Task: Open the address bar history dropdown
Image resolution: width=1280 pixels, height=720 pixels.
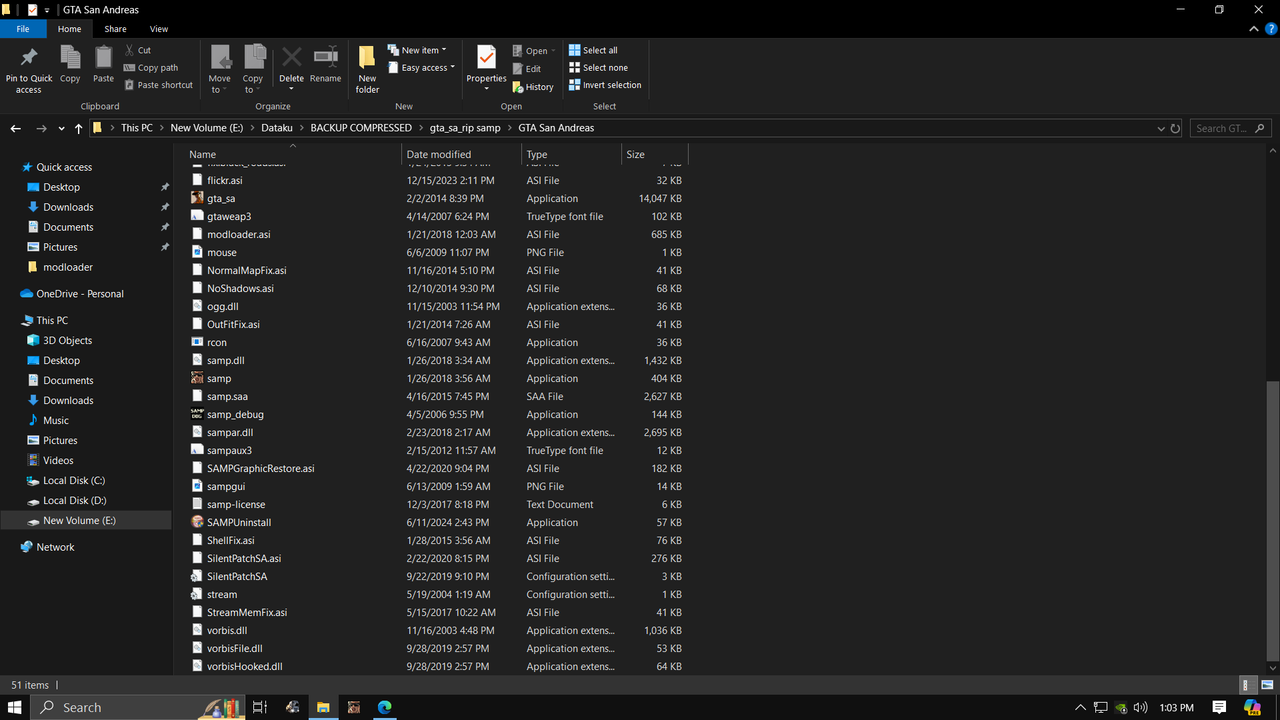Action: click(x=1160, y=128)
